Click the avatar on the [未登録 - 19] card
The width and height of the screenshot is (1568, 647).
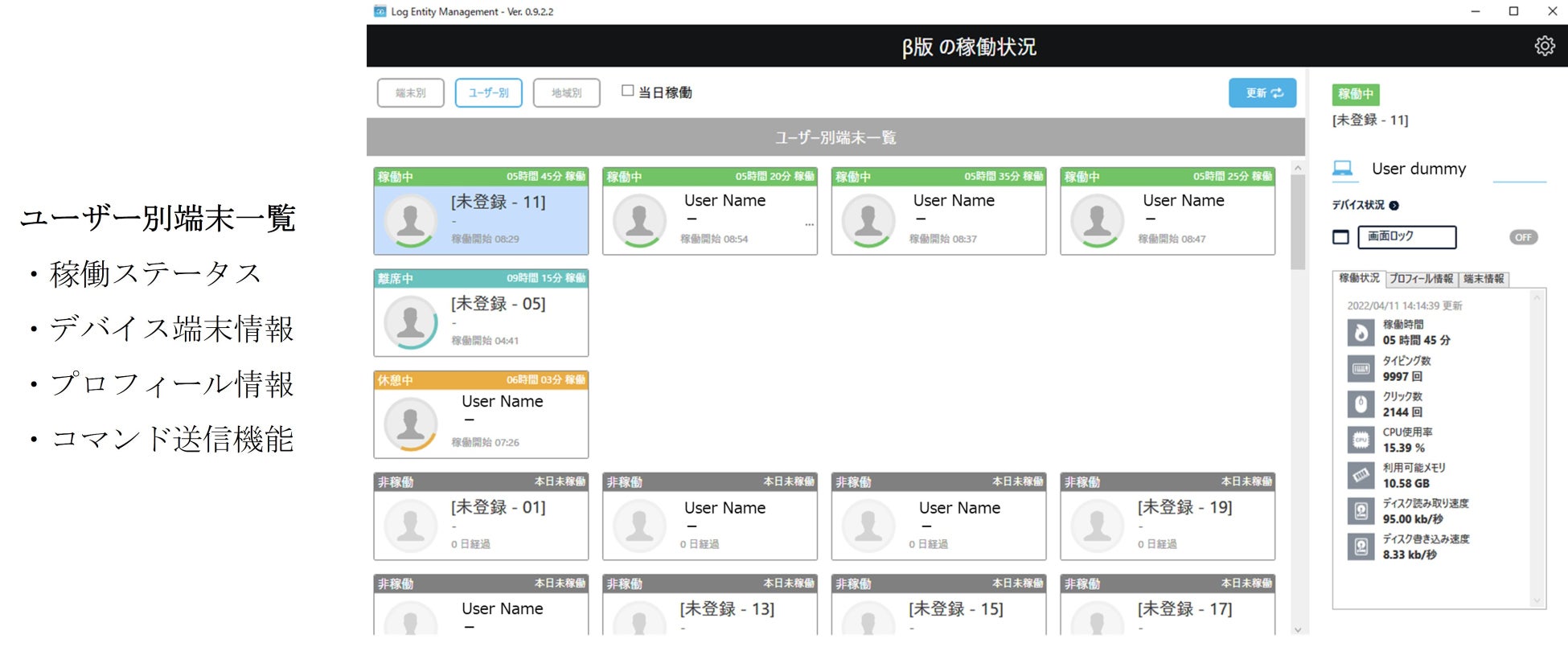click(1098, 525)
